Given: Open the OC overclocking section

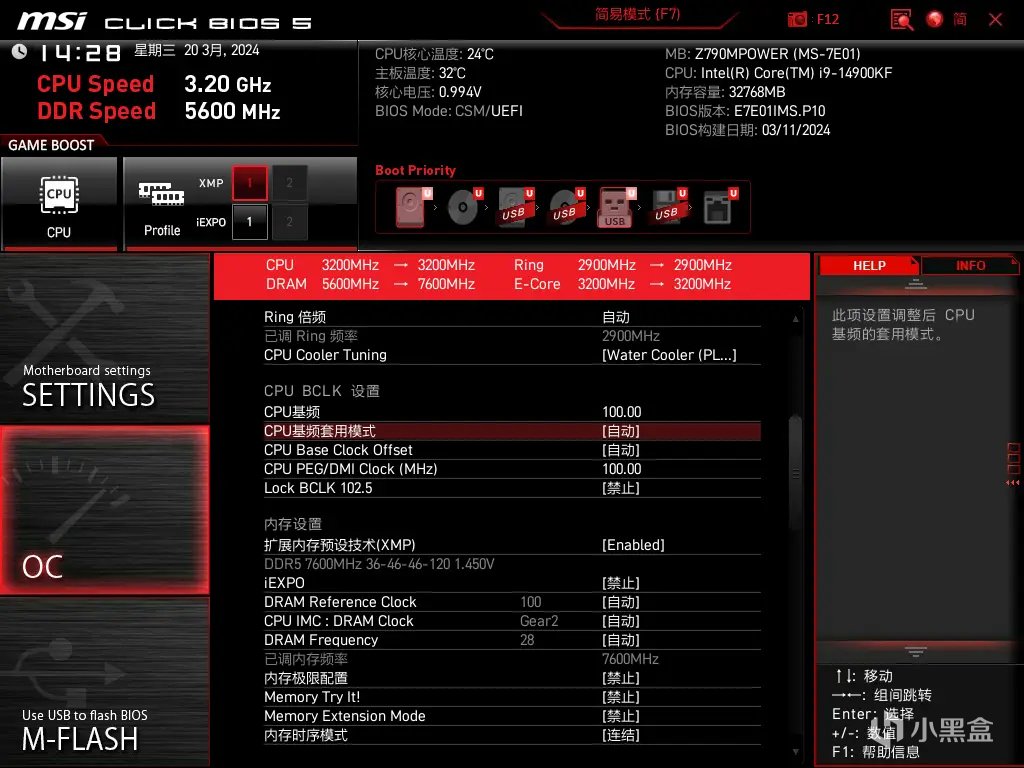Looking at the screenshot, I should coord(104,510).
